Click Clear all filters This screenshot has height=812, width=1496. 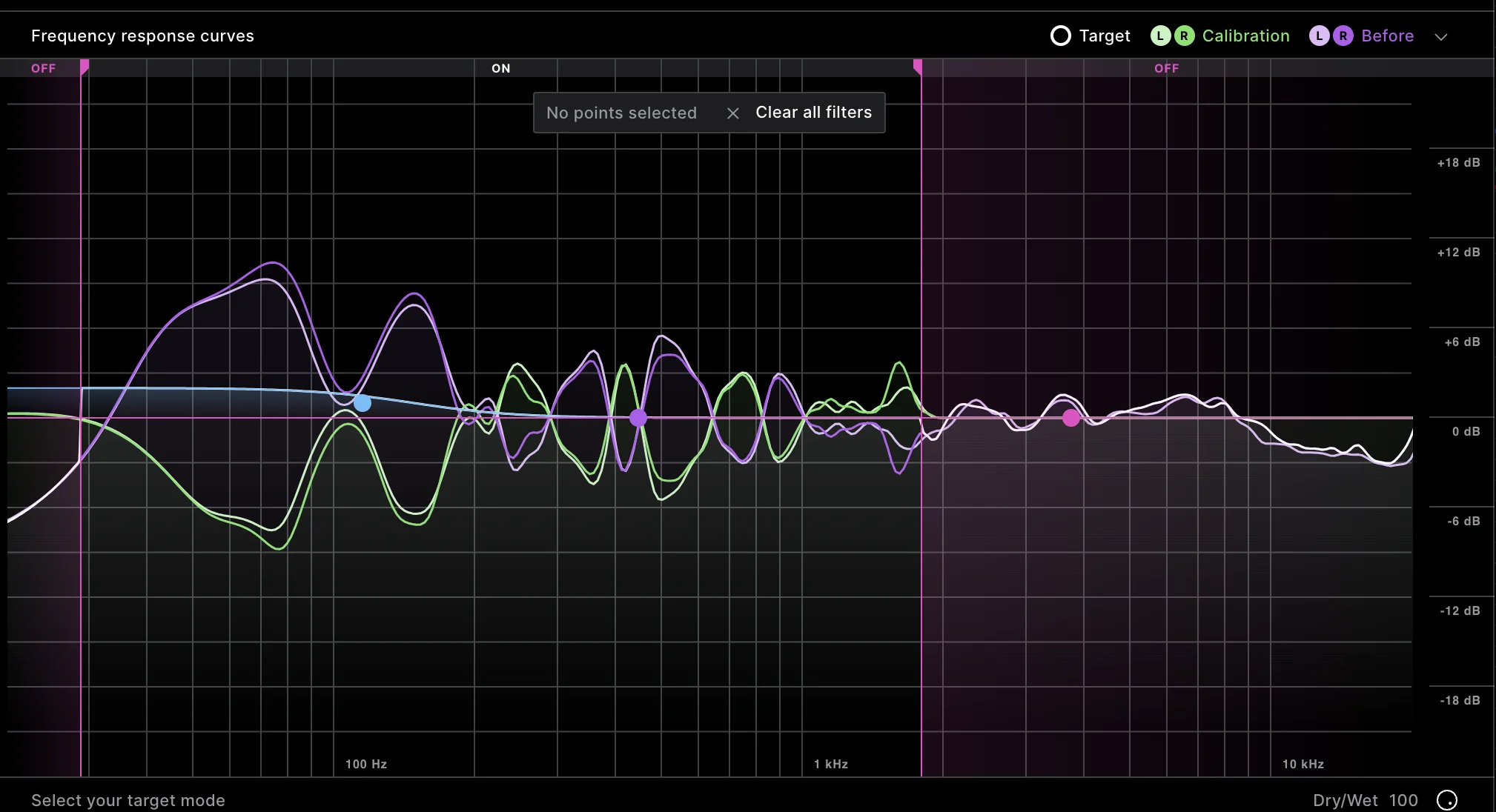pyautogui.click(x=813, y=113)
